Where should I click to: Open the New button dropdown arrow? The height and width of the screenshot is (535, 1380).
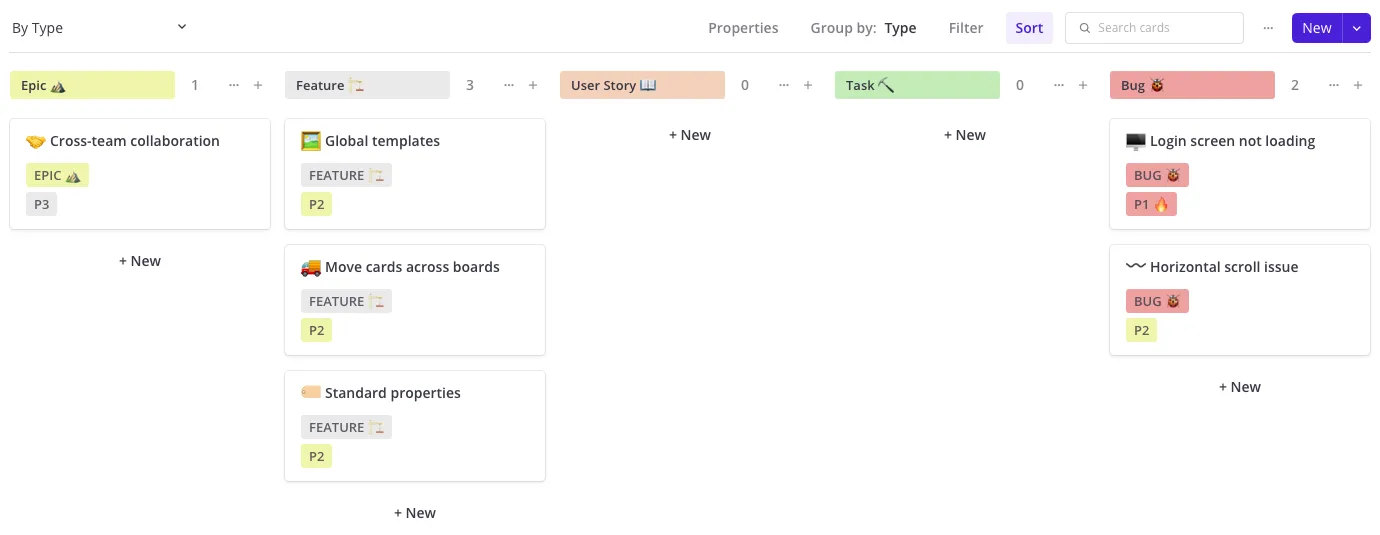click(1357, 28)
